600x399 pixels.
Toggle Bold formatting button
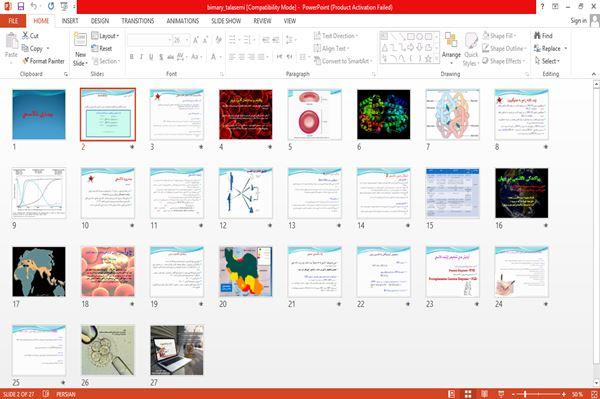pyautogui.click(x=132, y=57)
